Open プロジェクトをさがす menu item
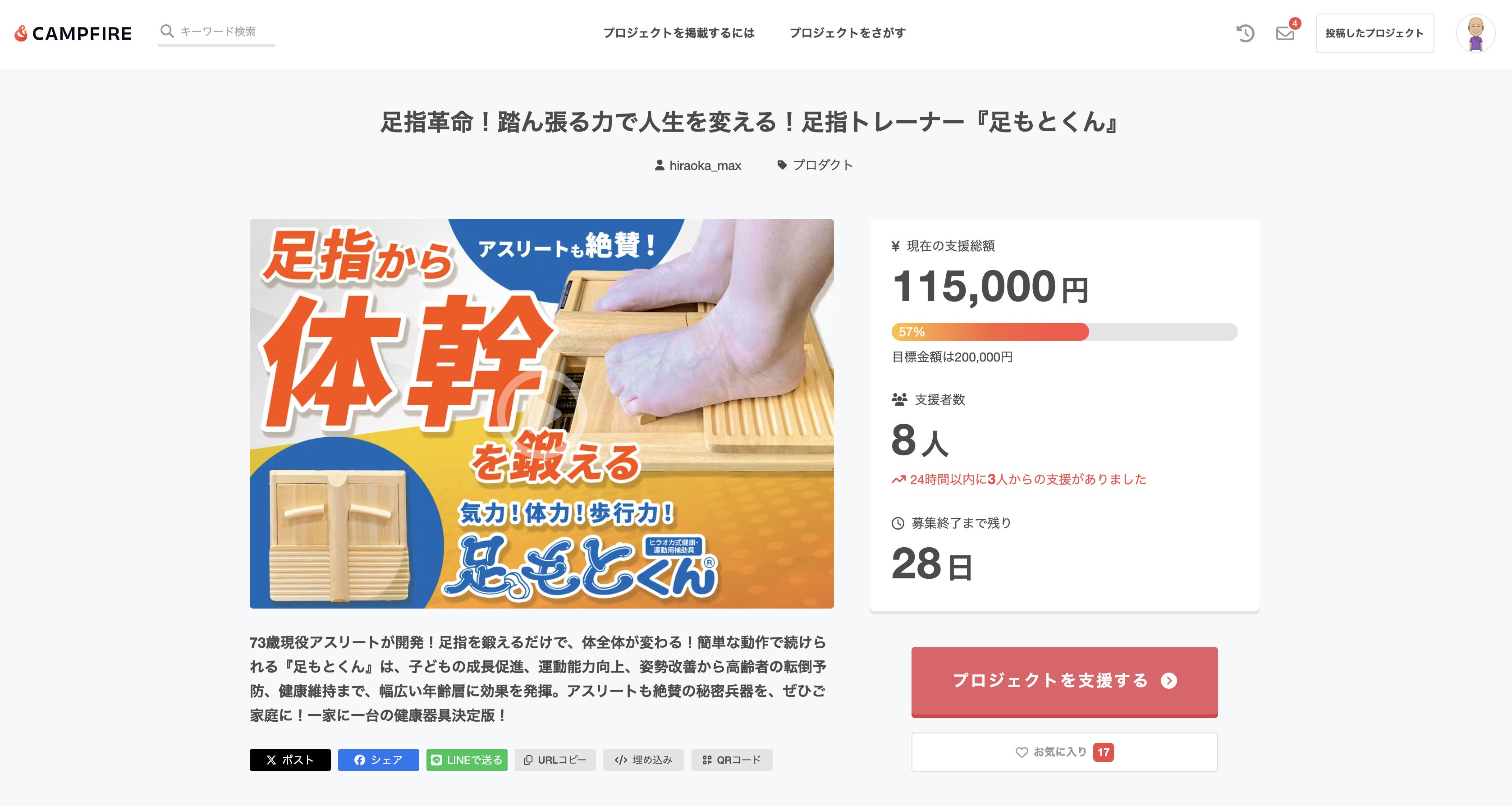The image size is (1512, 806). click(848, 33)
